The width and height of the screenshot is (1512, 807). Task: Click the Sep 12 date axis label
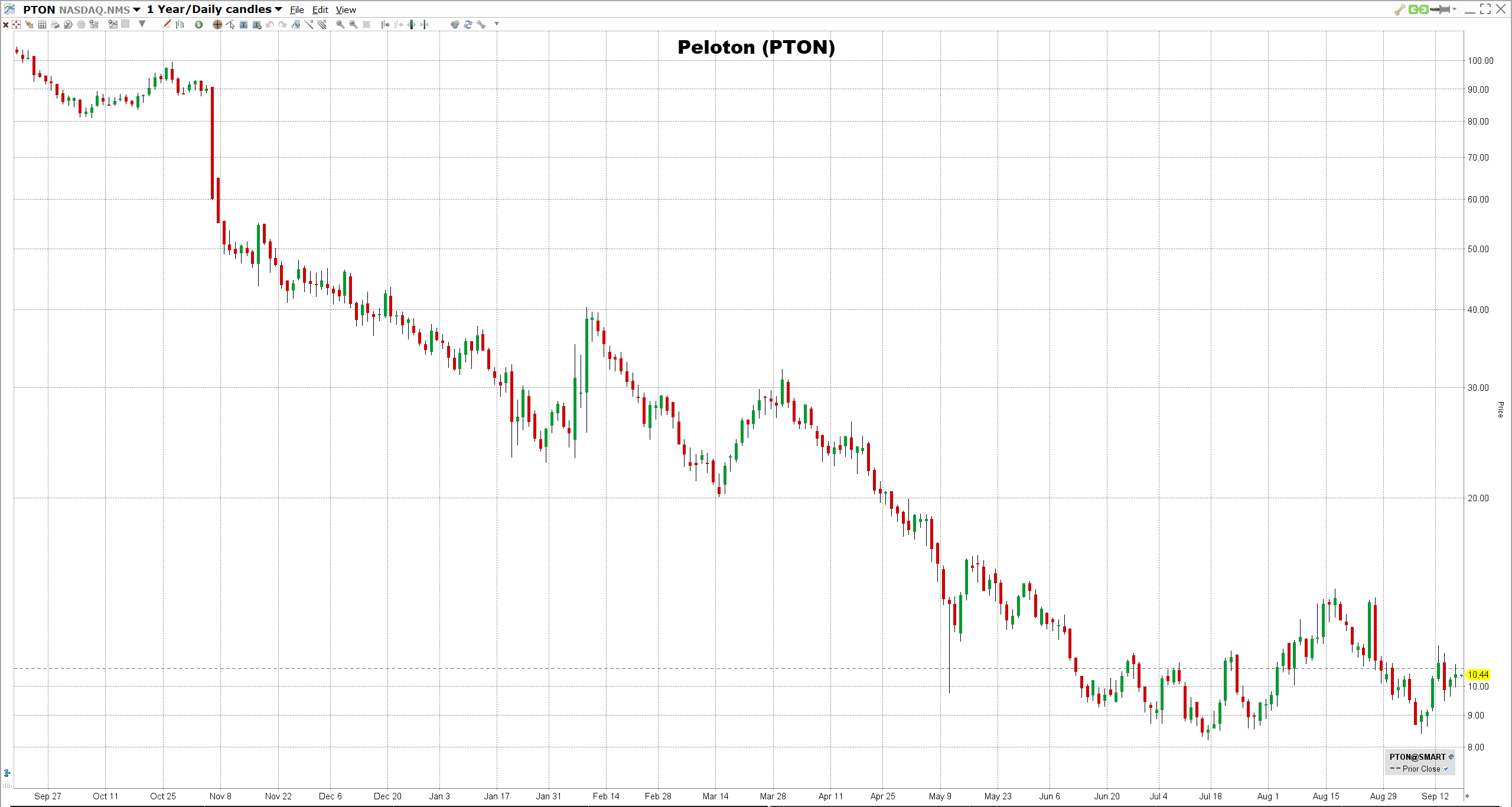(x=1435, y=796)
